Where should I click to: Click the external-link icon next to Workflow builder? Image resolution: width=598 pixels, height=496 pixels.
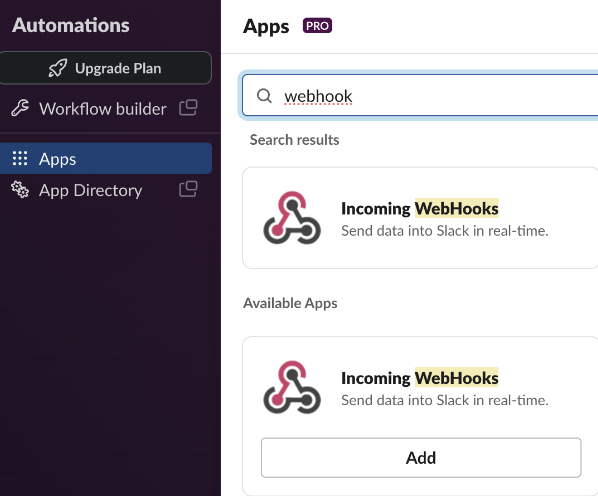pyautogui.click(x=188, y=108)
